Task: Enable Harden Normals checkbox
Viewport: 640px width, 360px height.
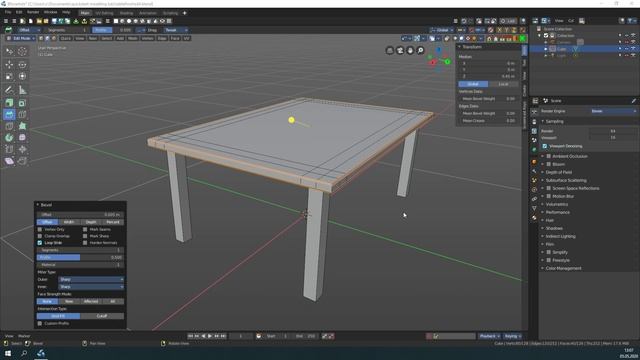Action: pyautogui.click(x=85, y=242)
